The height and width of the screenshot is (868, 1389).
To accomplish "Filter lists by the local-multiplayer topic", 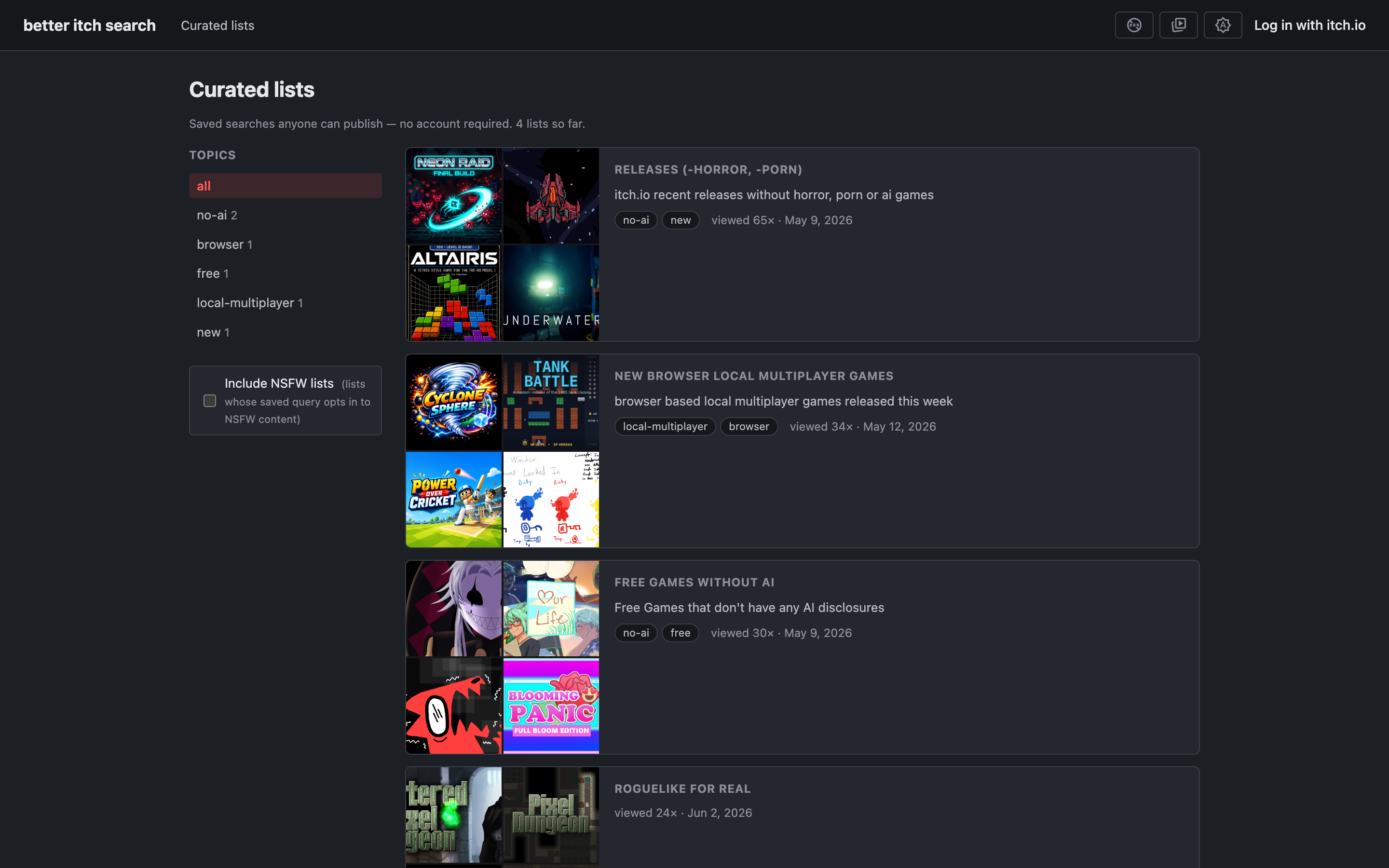I will tap(285, 302).
